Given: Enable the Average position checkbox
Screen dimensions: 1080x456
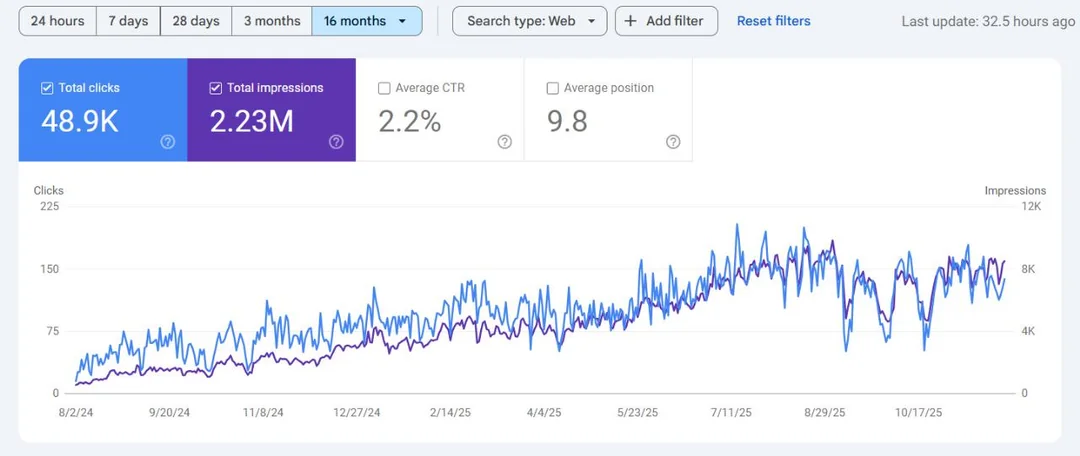Looking at the screenshot, I should click(x=552, y=88).
